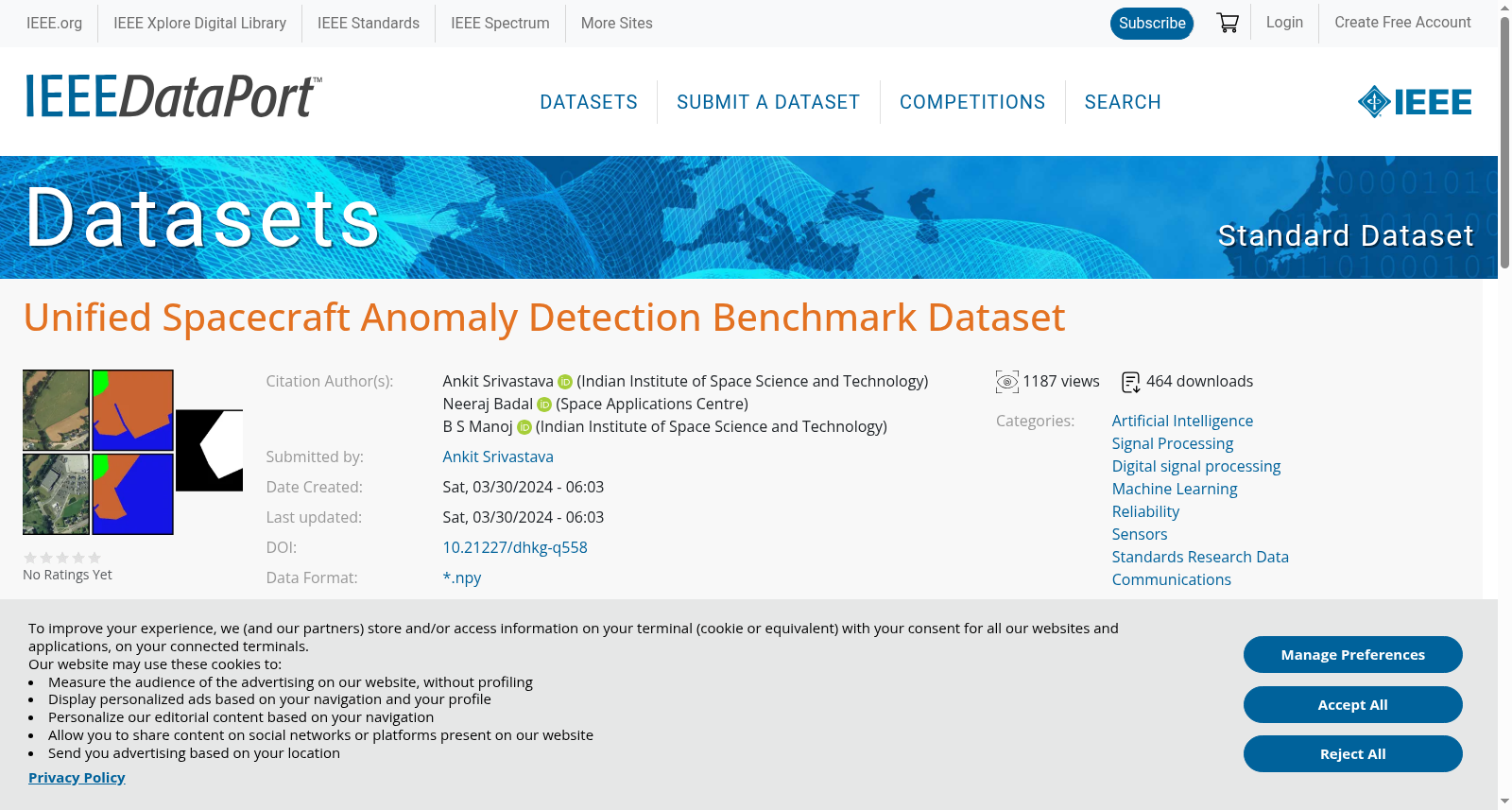Viewport: 1512px width, 810px height.
Task: Click the page vertical scrollbar
Action: (1504, 142)
